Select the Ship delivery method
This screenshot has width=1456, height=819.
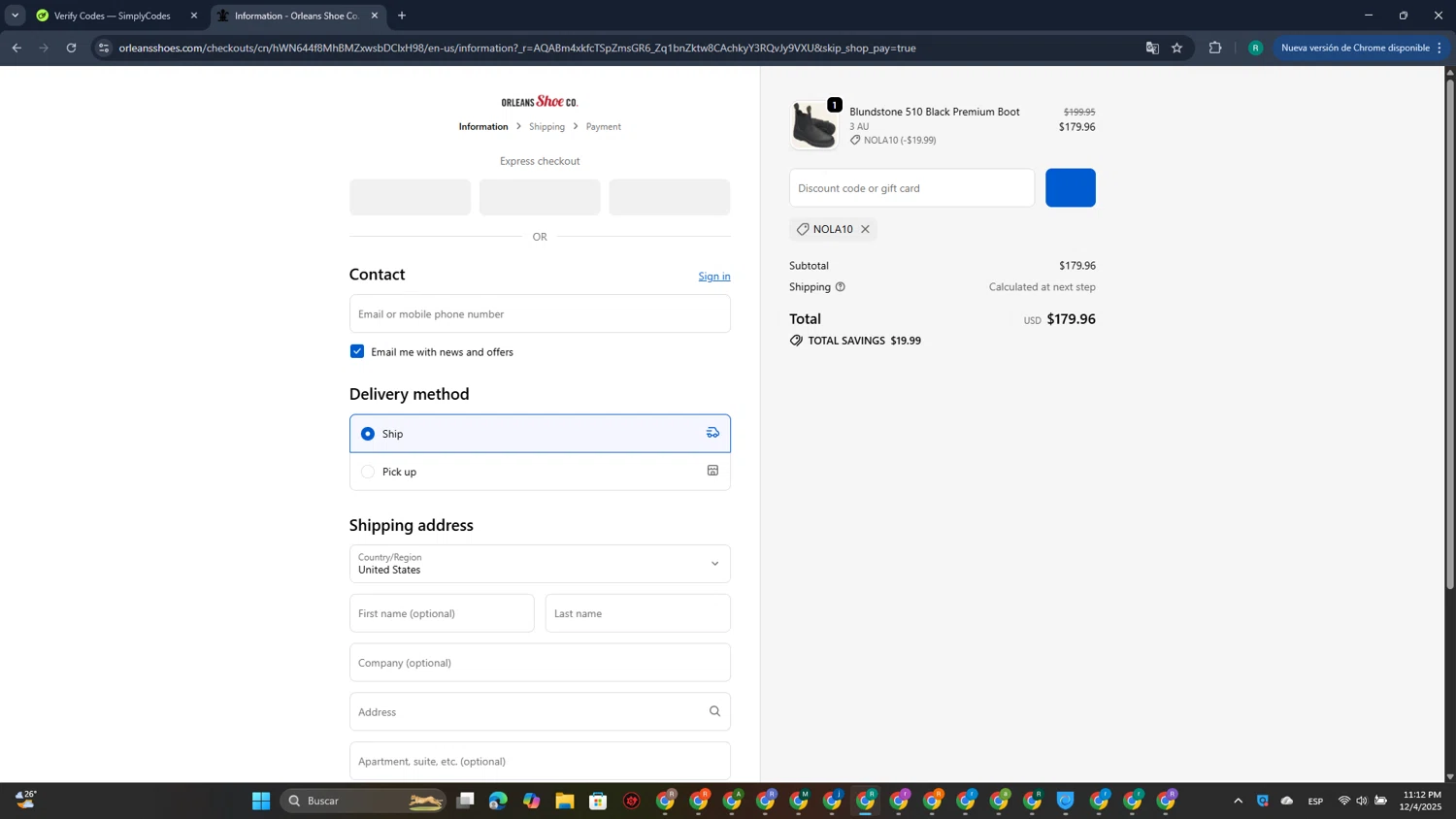tap(368, 434)
